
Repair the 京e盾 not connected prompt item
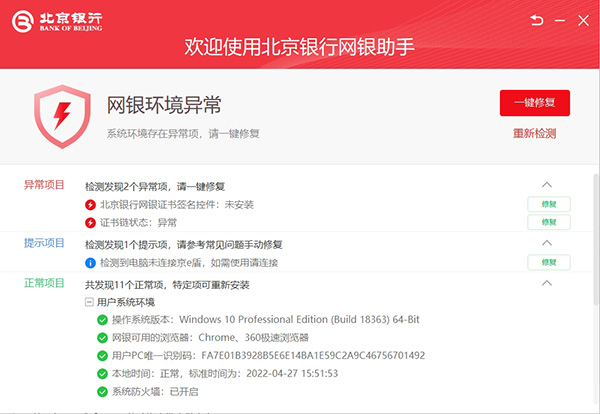click(549, 262)
